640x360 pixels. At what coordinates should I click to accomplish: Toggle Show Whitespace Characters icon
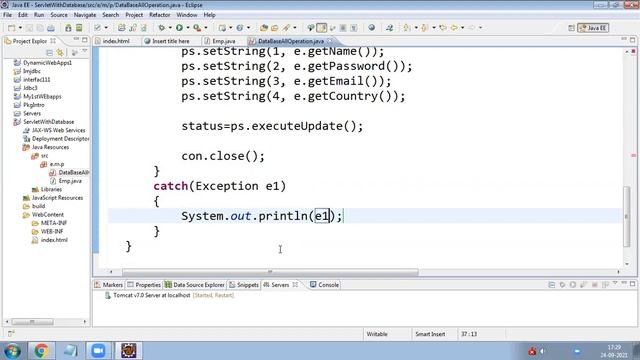(353, 28)
